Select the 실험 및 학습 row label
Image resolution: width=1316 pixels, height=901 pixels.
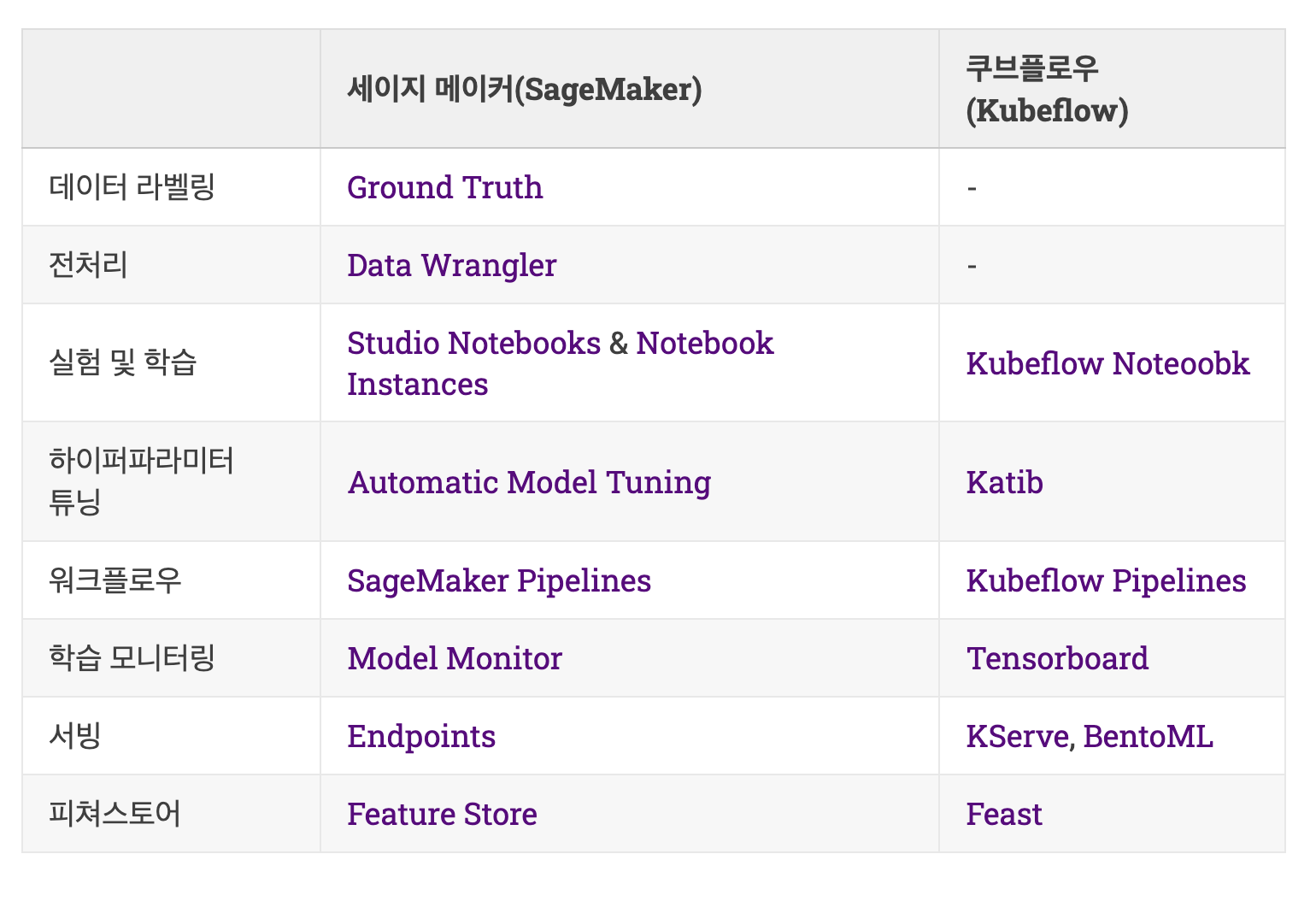click(x=123, y=363)
